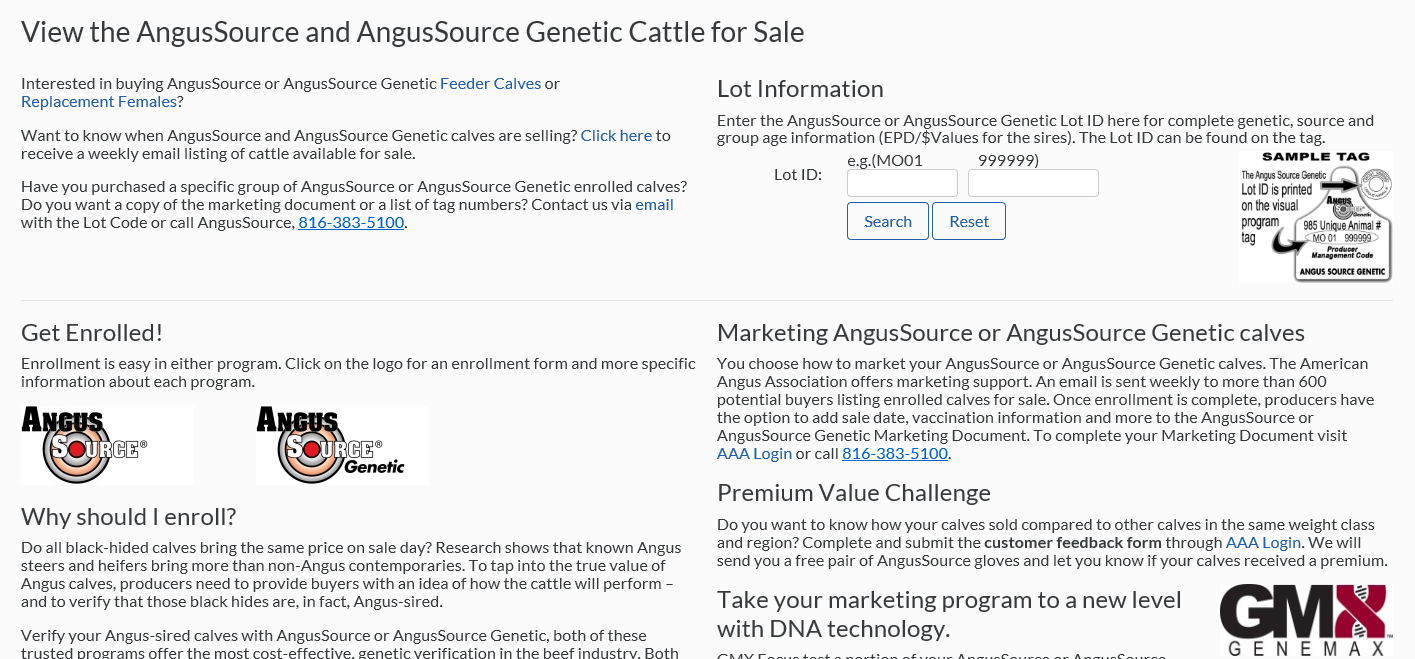Click the Lot Information heading
The width and height of the screenshot is (1415, 659).
tap(800, 89)
